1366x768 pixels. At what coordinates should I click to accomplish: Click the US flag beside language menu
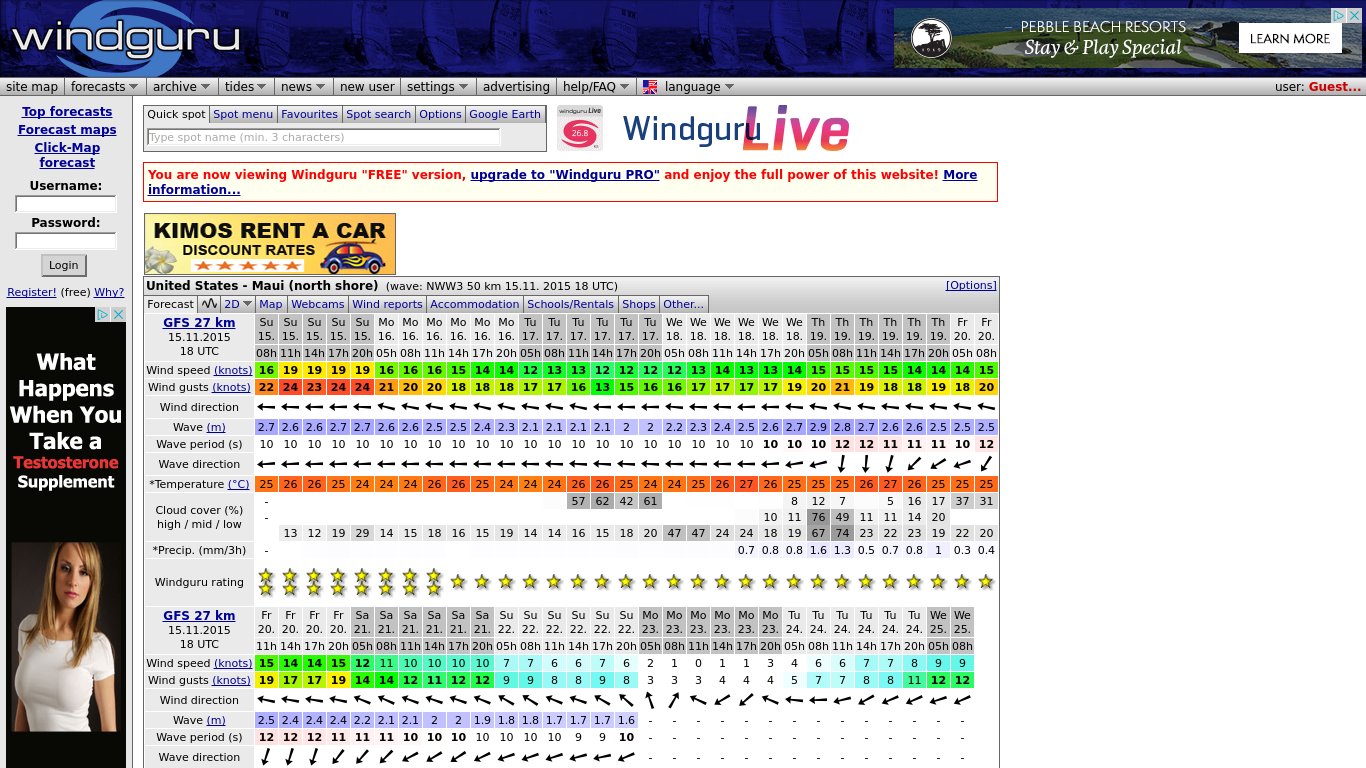[x=649, y=86]
